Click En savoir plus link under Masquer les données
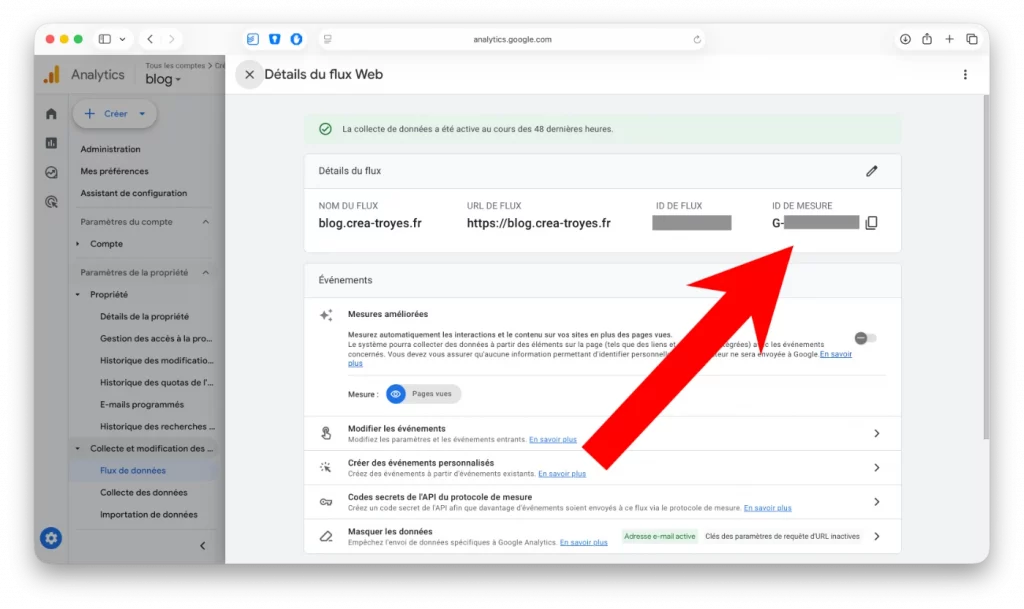The height and width of the screenshot is (609, 1024). [x=583, y=542]
